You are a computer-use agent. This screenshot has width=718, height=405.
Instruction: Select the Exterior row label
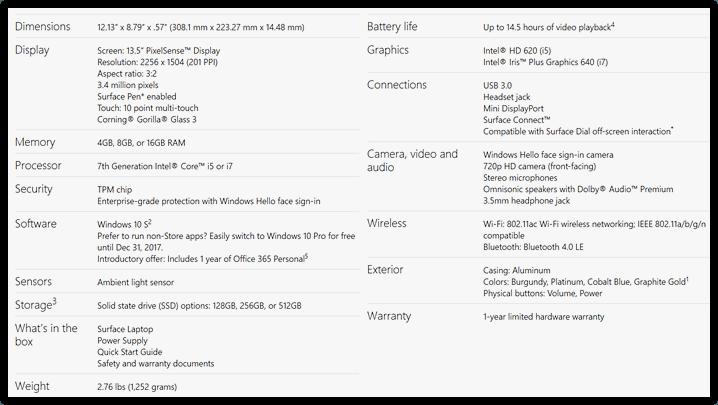(385, 269)
